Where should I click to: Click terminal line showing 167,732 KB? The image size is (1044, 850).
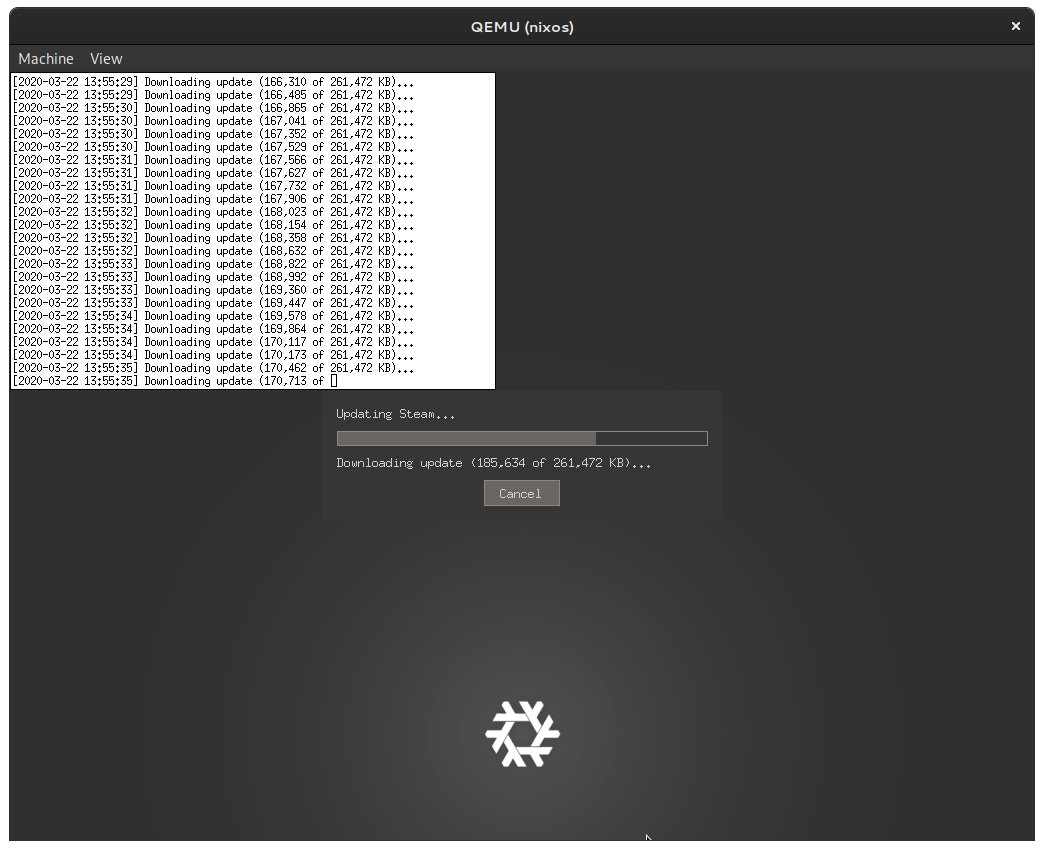(213, 186)
